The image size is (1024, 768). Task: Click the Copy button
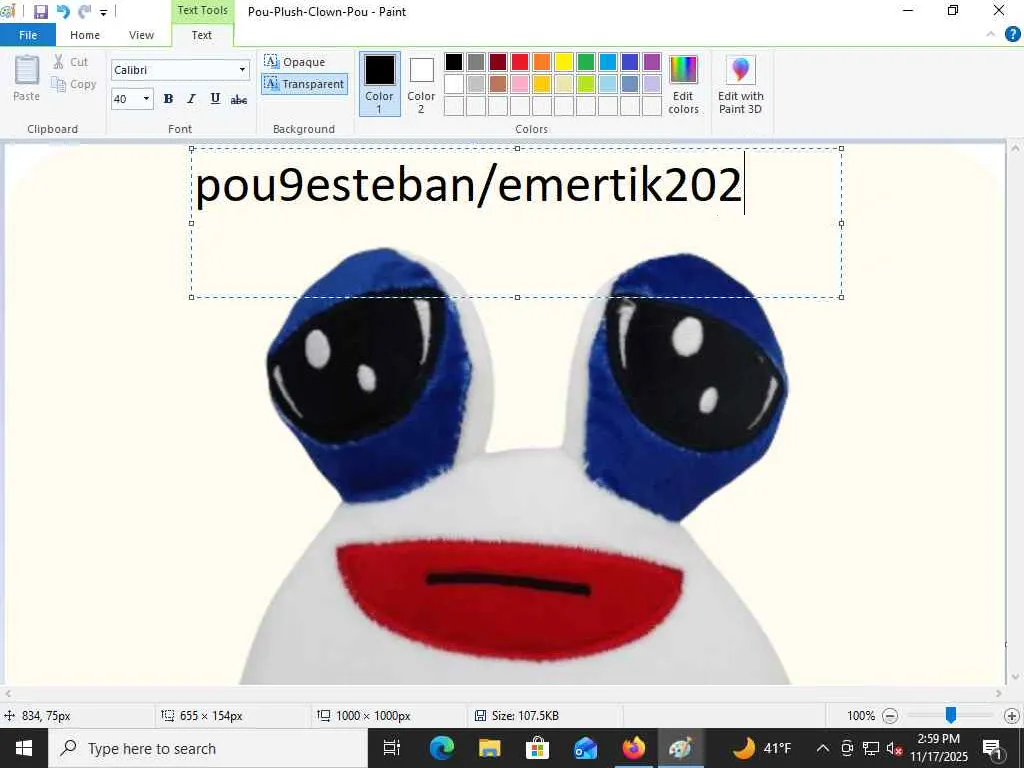click(74, 84)
